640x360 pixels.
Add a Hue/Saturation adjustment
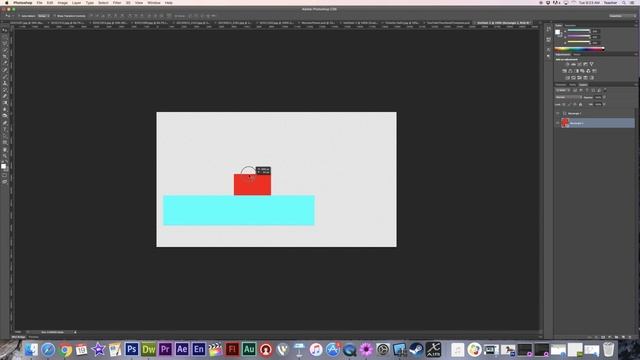click(x=564, y=71)
